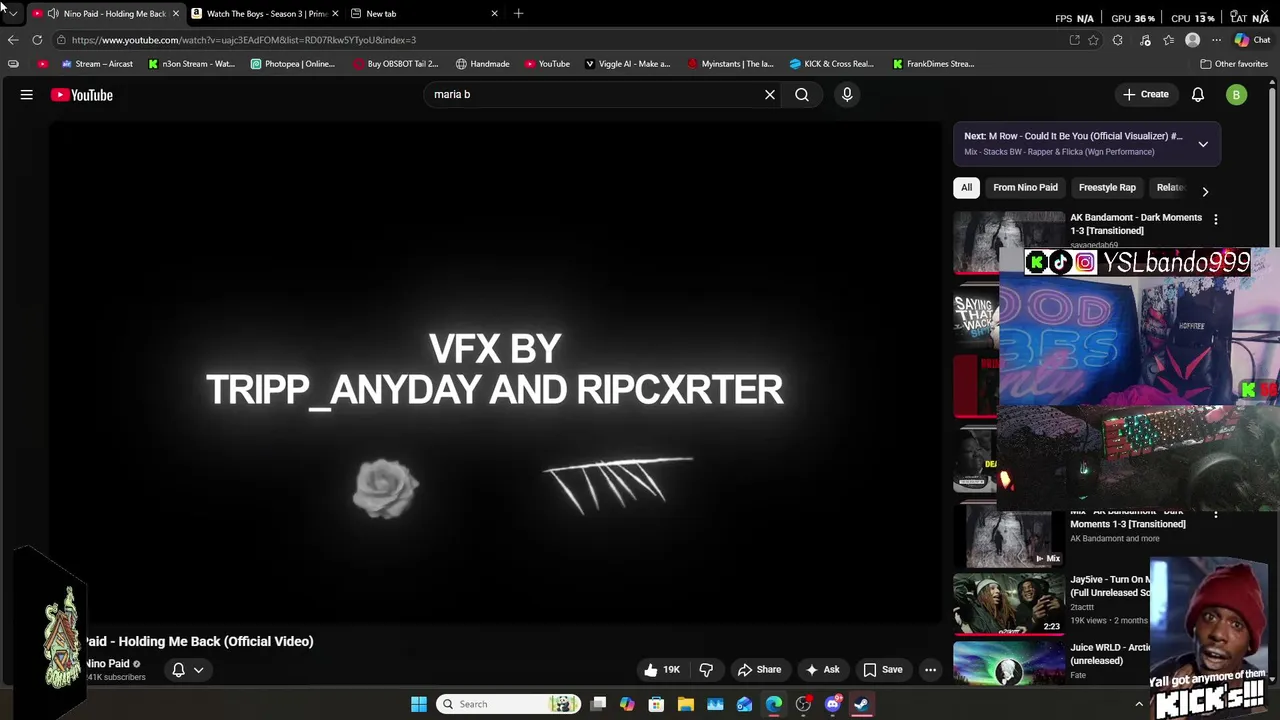The image size is (1280, 720).
Task: Open Myinstants bookmark
Action: [730, 64]
